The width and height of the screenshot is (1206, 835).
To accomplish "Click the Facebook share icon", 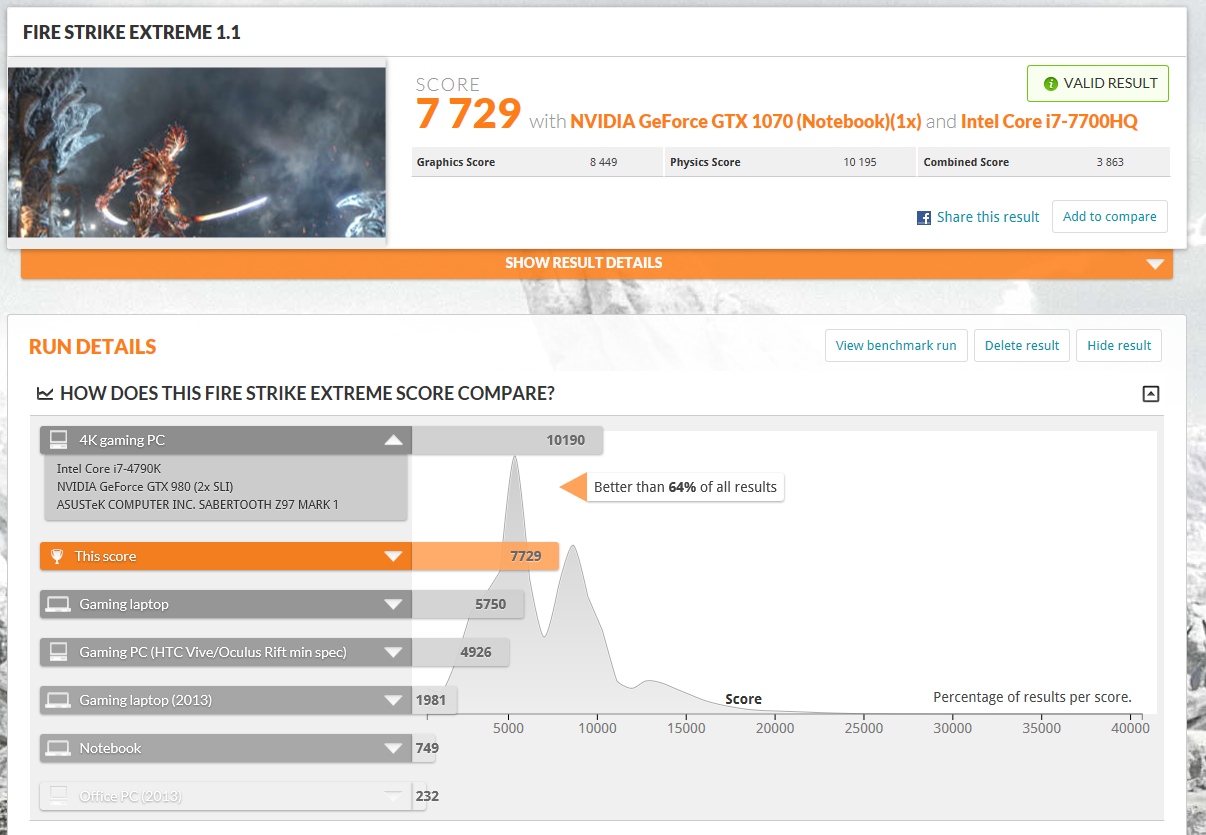I will 924,217.
